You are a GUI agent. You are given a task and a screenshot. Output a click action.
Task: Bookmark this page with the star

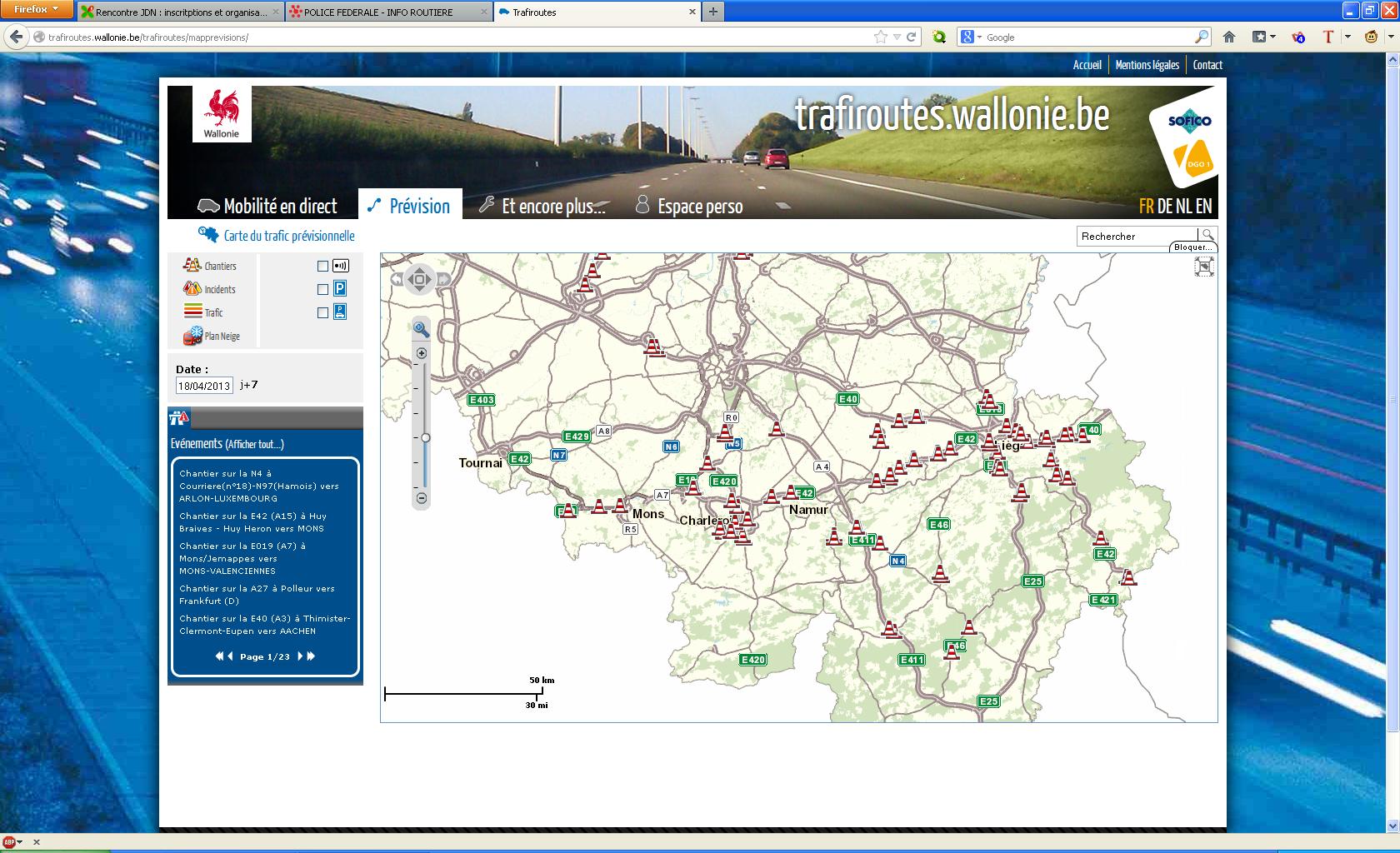tap(881, 37)
